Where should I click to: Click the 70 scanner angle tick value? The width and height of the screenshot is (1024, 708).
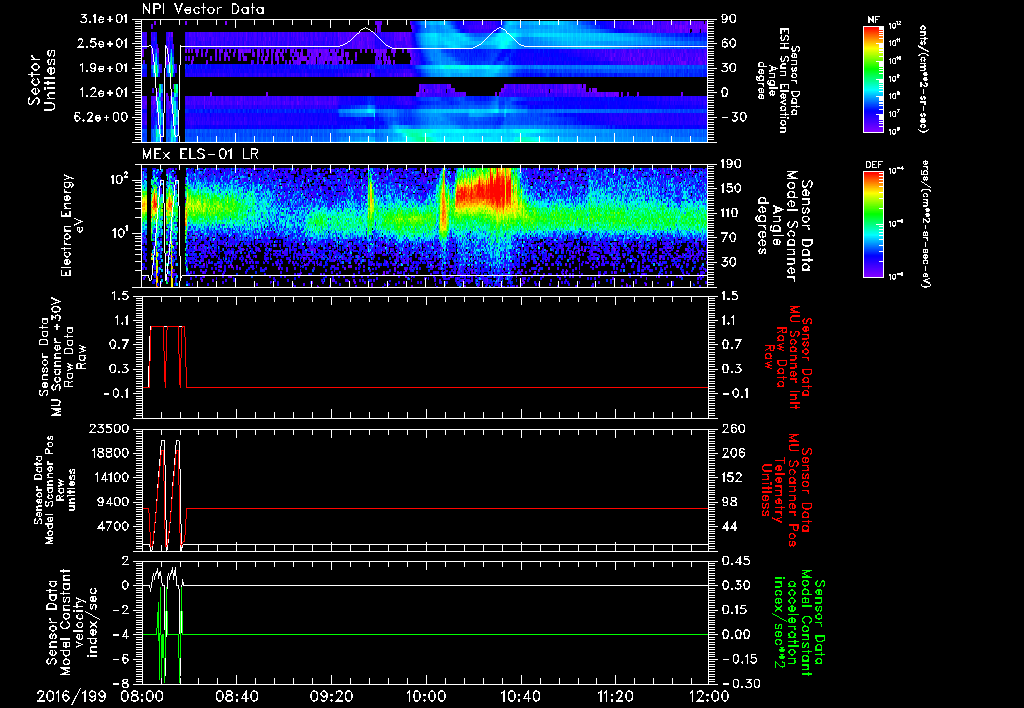(x=729, y=238)
